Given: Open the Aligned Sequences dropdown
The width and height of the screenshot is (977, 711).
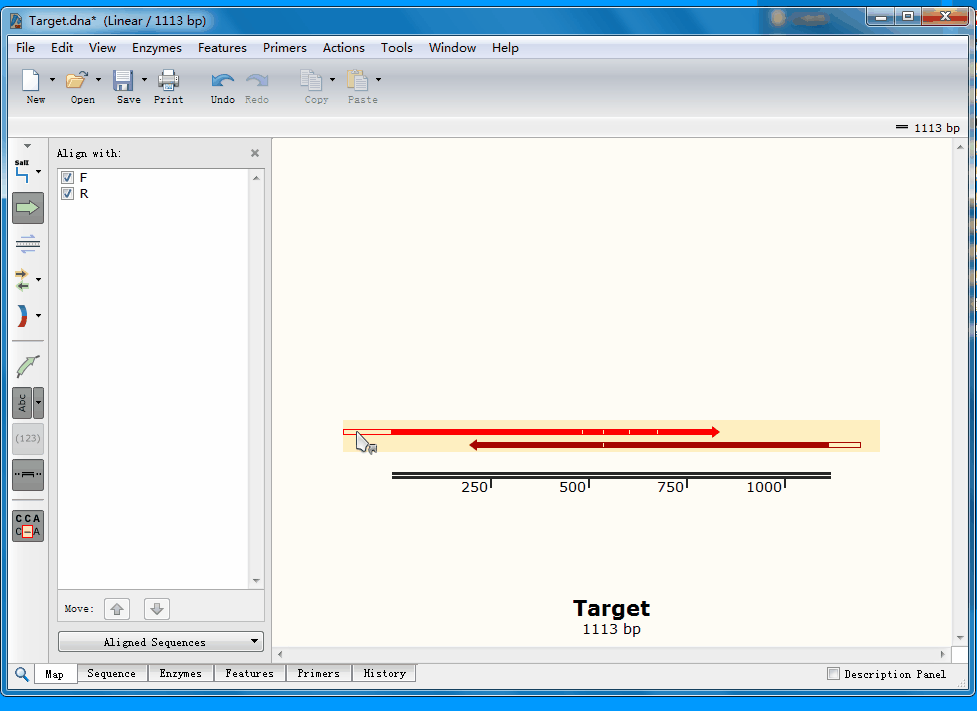Looking at the screenshot, I should (x=161, y=642).
